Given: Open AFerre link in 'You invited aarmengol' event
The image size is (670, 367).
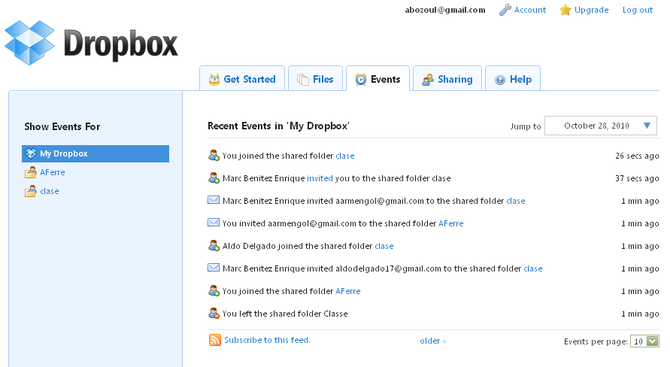Looking at the screenshot, I should tap(451, 223).
